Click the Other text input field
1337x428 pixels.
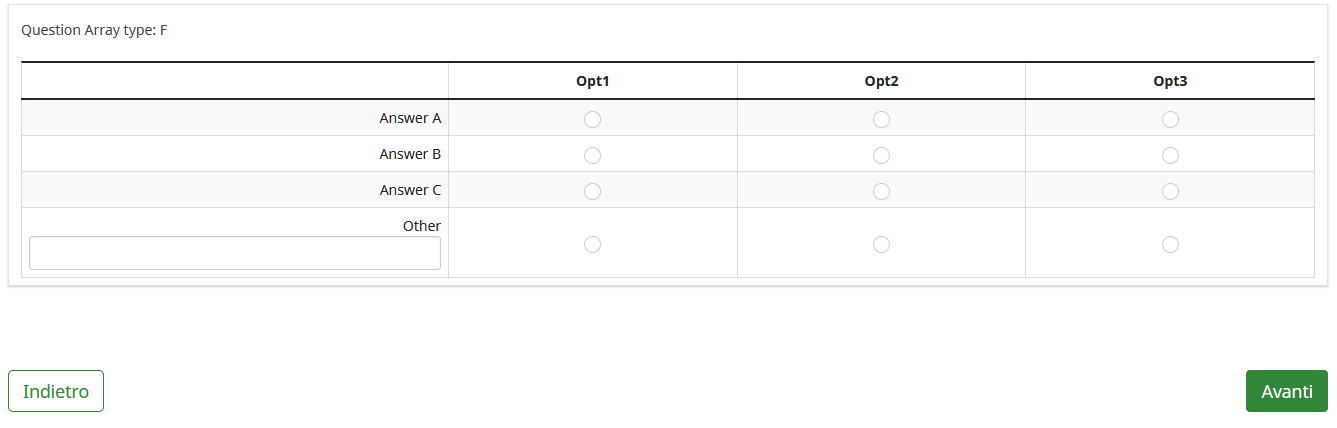tap(235, 253)
